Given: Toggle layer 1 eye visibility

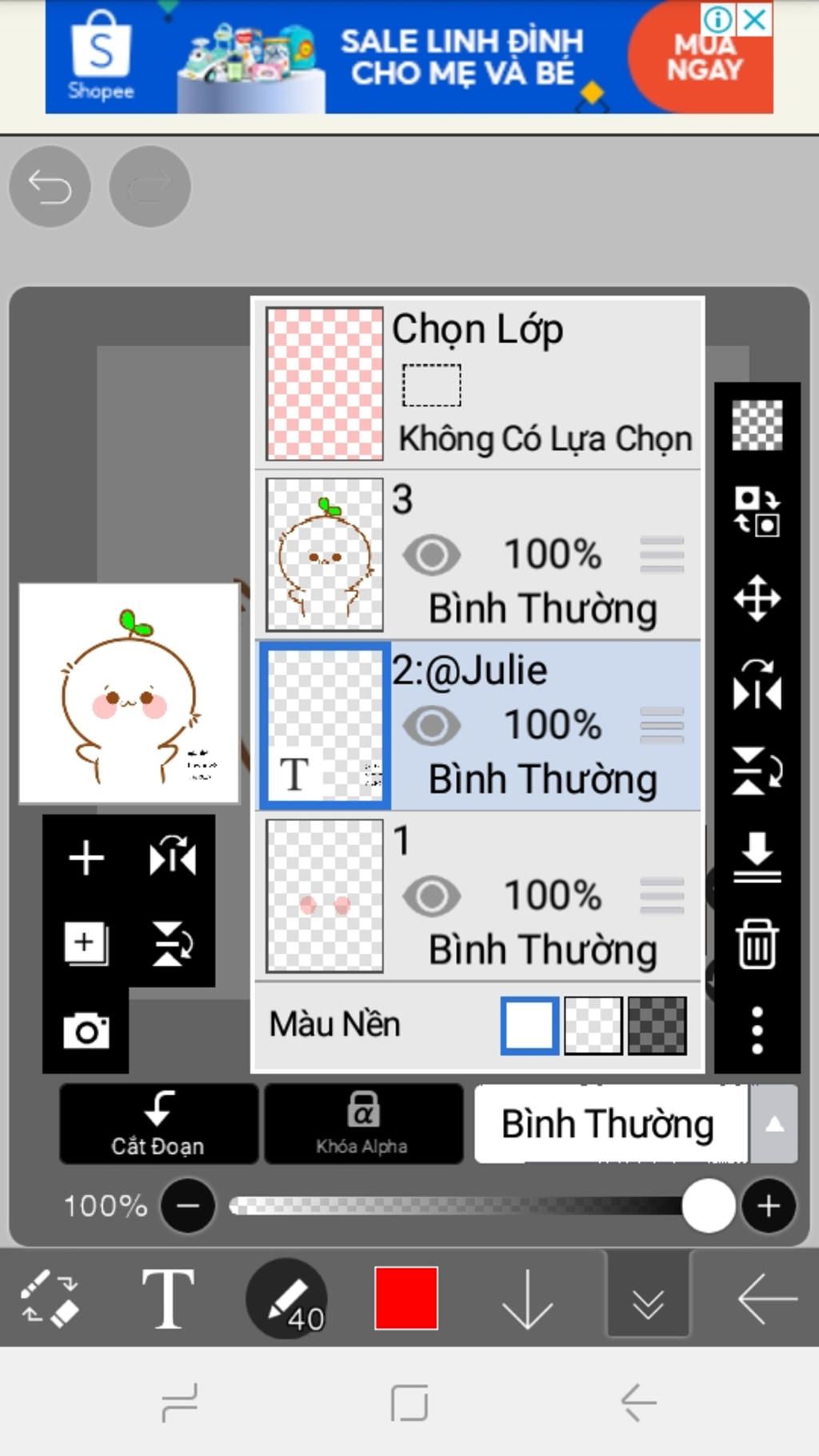Looking at the screenshot, I should (432, 896).
